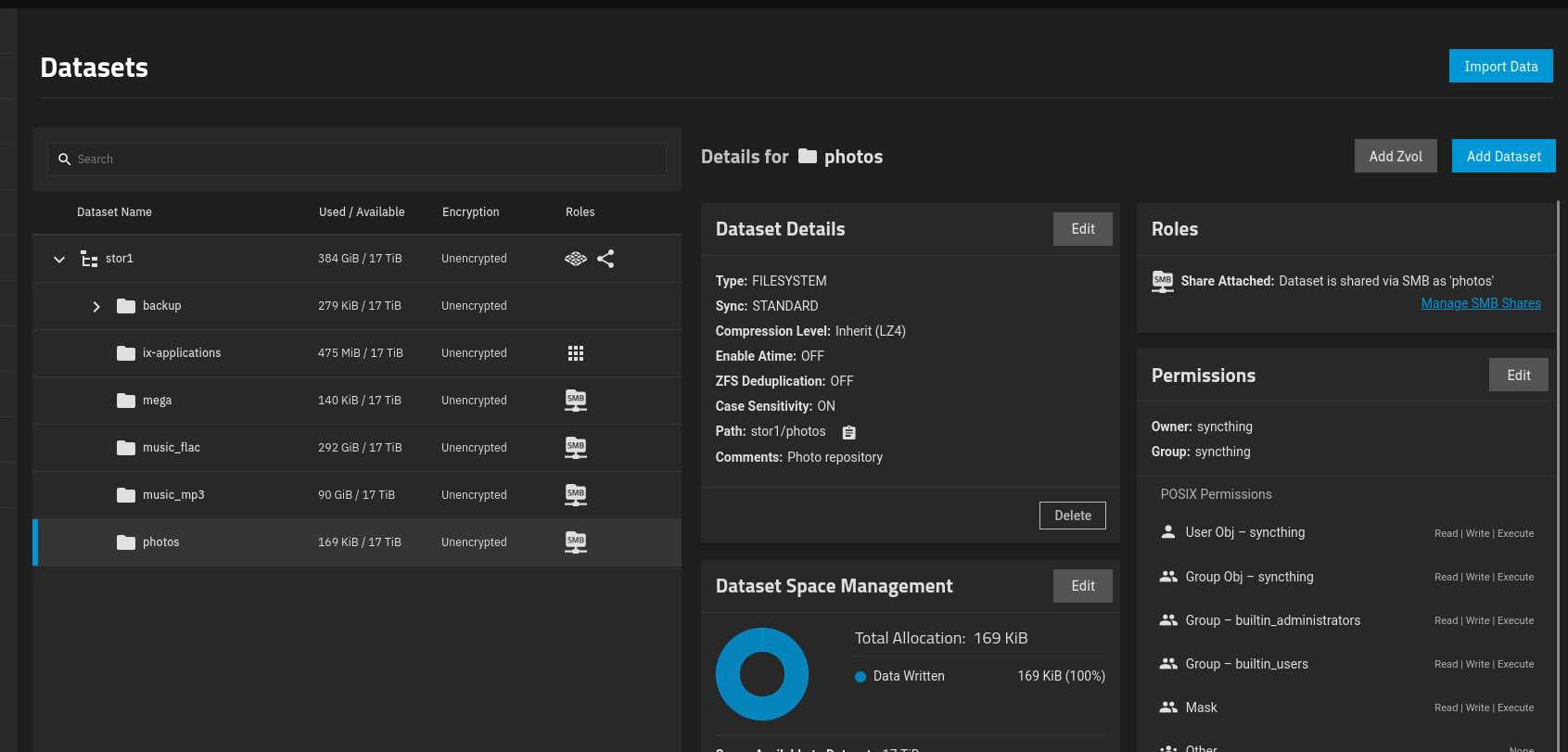Click the SMB role icon for mega
Viewport: 1568px width, 752px height.
(x=576, y=401)
